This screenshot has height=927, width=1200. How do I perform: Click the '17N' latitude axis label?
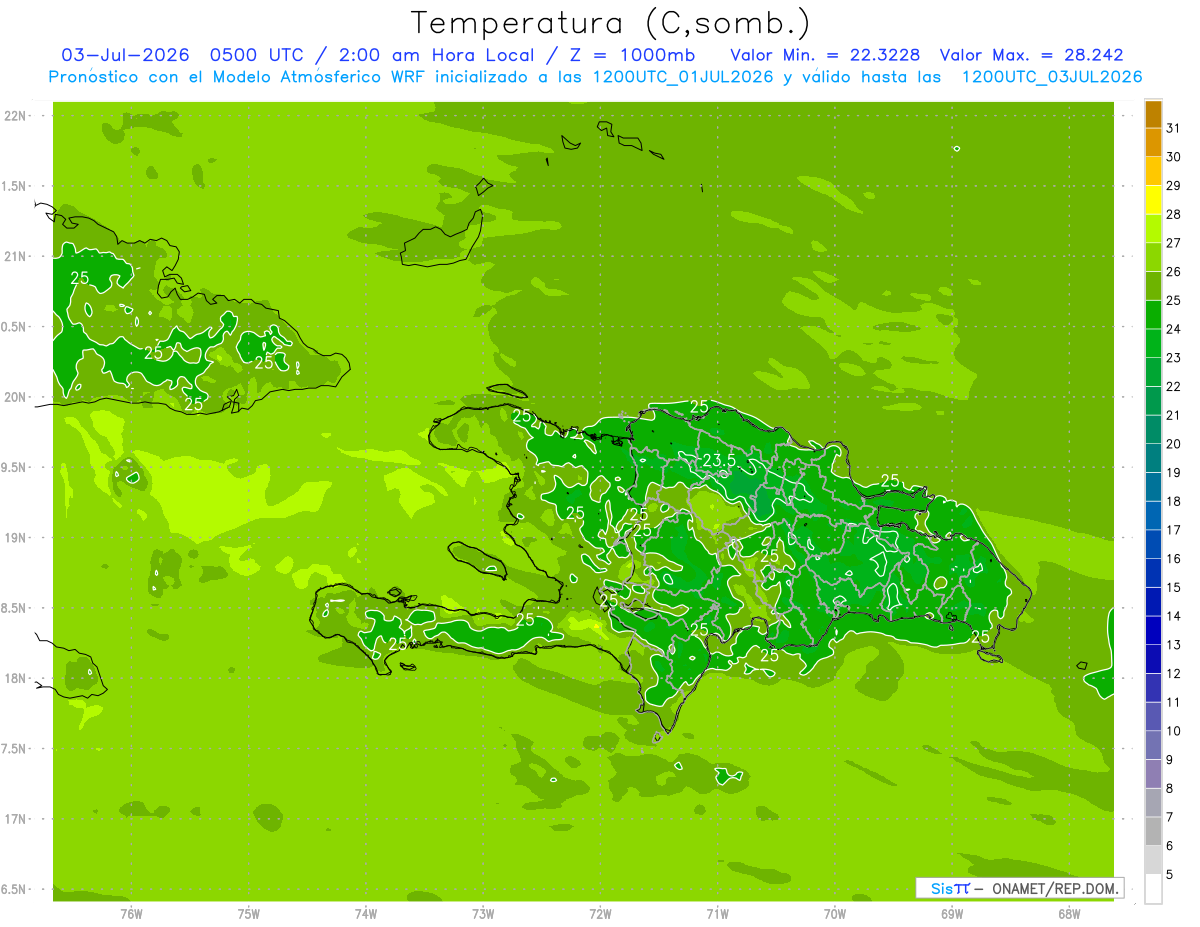[15, 819]
